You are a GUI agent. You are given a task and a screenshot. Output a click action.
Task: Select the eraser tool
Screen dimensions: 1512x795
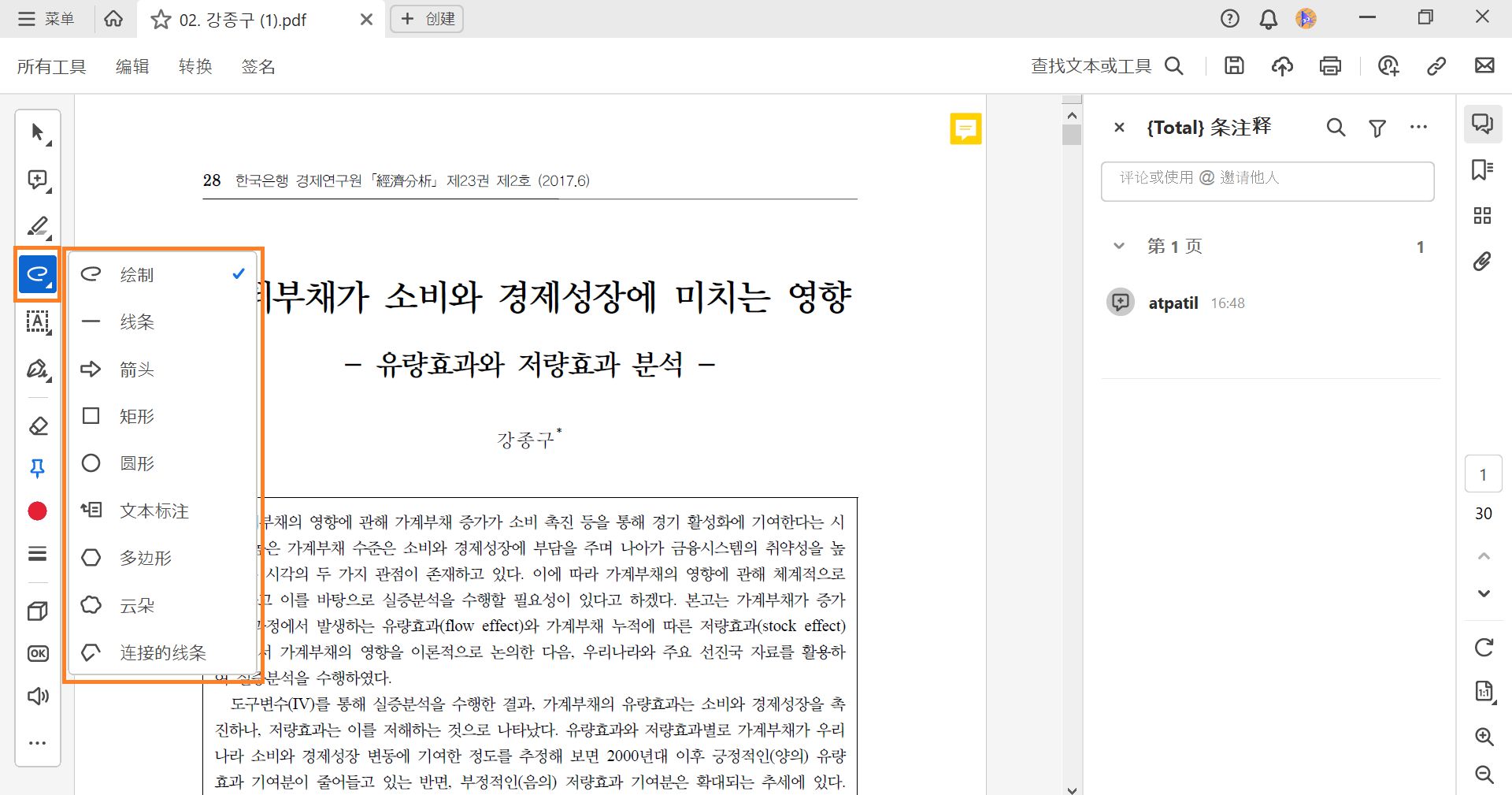[38, 426]
